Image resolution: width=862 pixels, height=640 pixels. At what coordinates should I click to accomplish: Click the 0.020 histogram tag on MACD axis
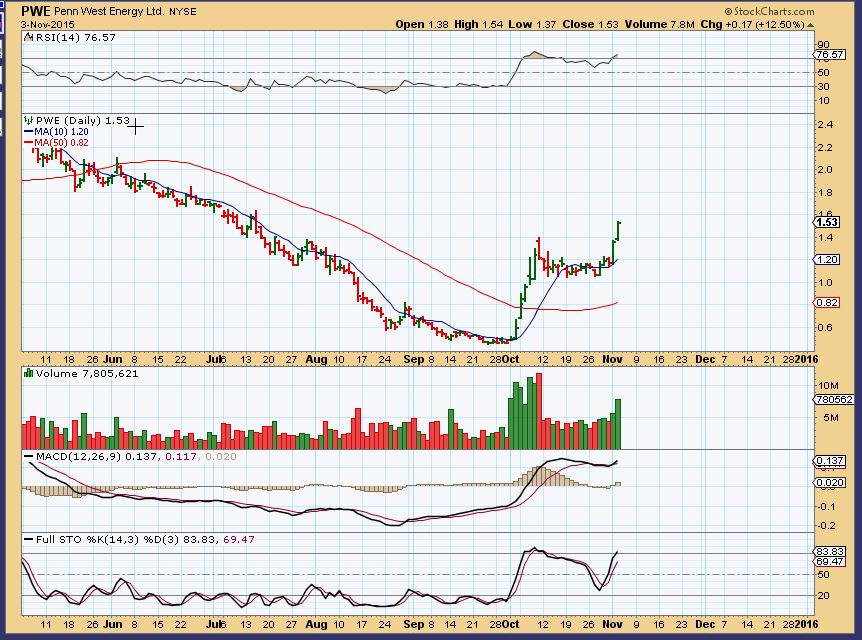coord(830,483)
